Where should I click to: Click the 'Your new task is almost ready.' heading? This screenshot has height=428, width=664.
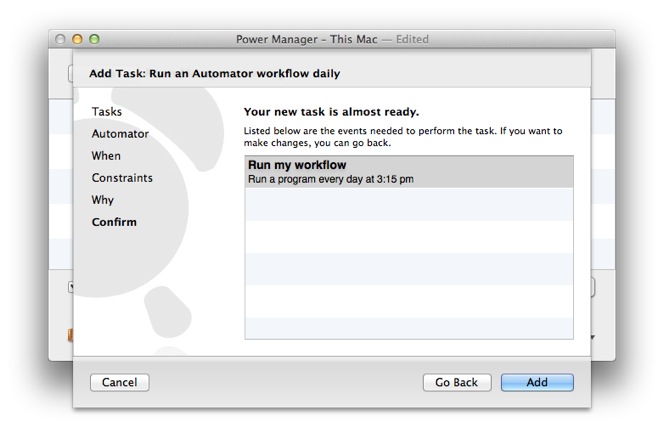[331, 112]
